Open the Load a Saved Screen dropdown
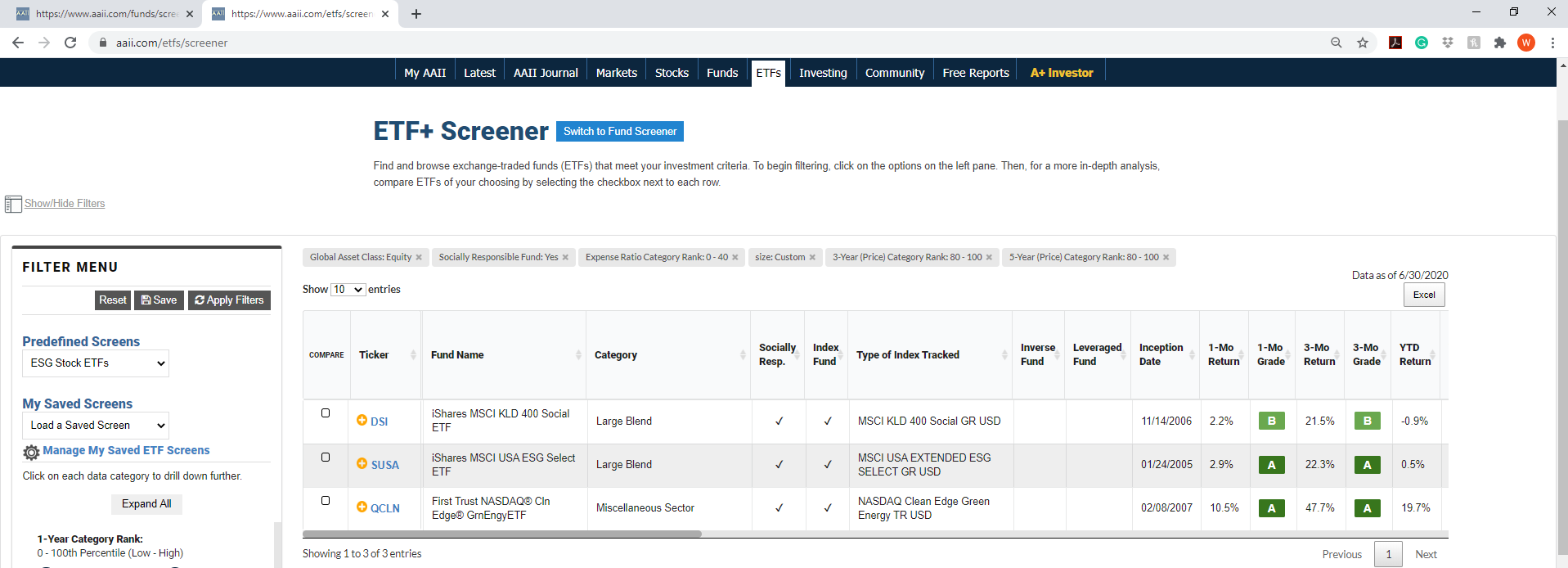This screenshot has height=568, width=1568. click(96, 426)
